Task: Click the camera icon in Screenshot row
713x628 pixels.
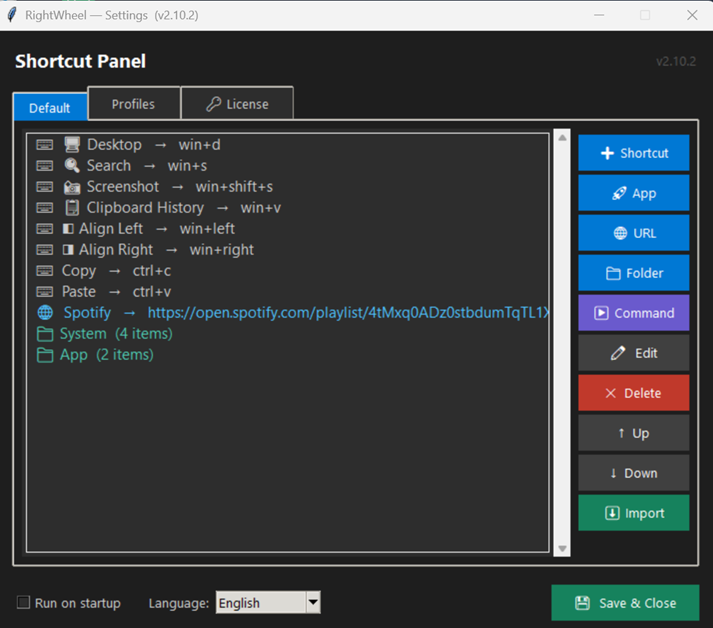Action: (x=72, y=187)
